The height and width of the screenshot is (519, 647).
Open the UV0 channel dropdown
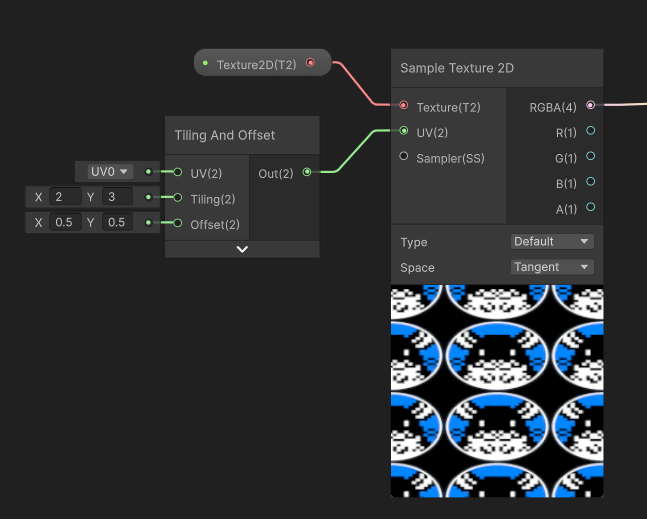(x=110, y=172)
